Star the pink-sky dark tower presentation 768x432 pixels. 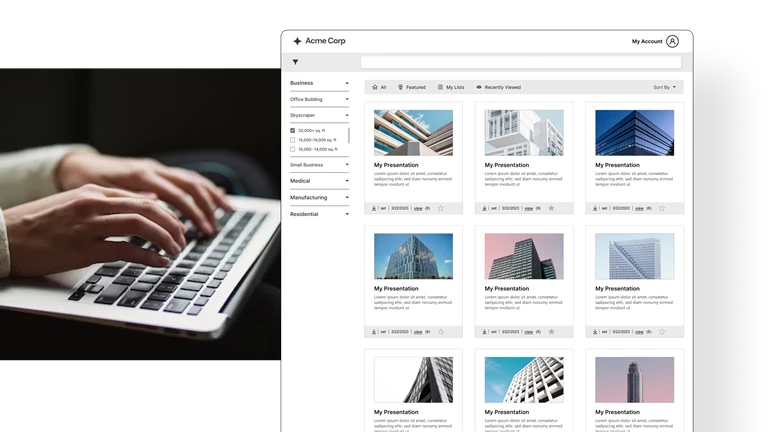pos(552,332)
